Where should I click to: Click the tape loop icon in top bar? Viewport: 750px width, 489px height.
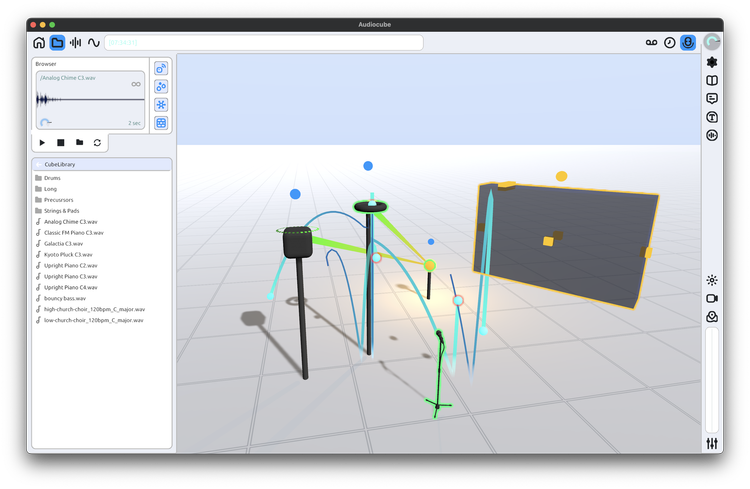pyautogui.click(x=651, y=43)
